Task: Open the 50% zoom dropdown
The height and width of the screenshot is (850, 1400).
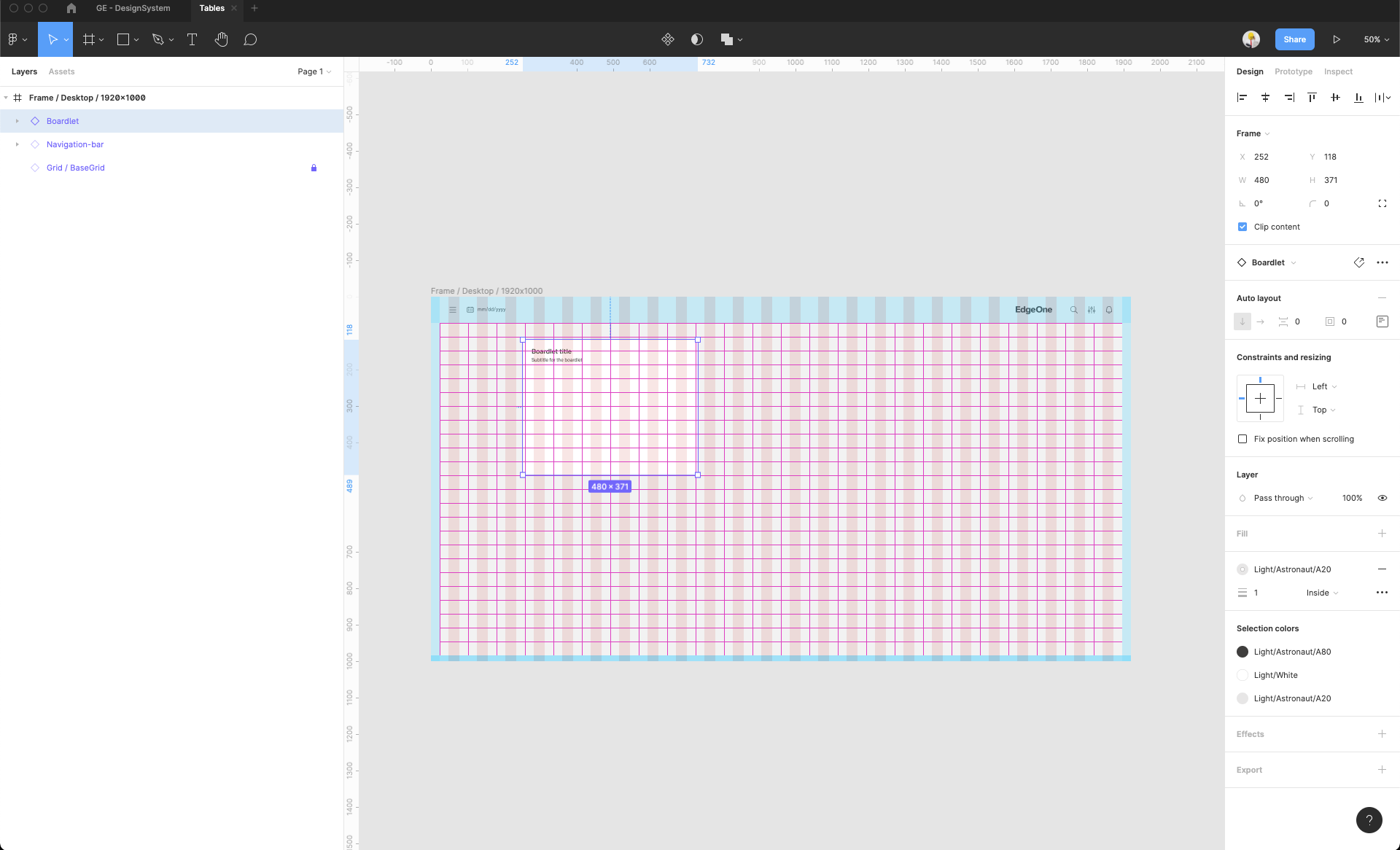Action: coord(1376,39)
